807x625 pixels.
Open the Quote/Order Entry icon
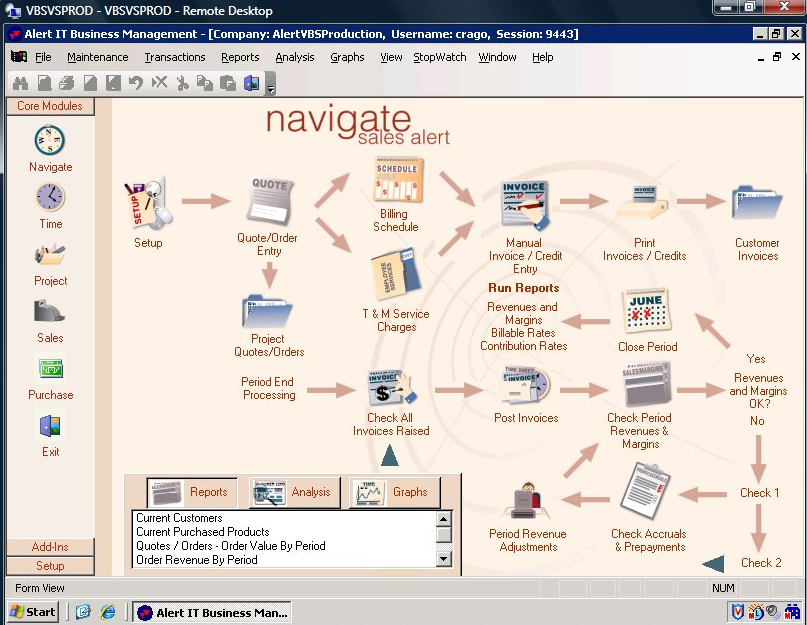click(x=270, y=201)
